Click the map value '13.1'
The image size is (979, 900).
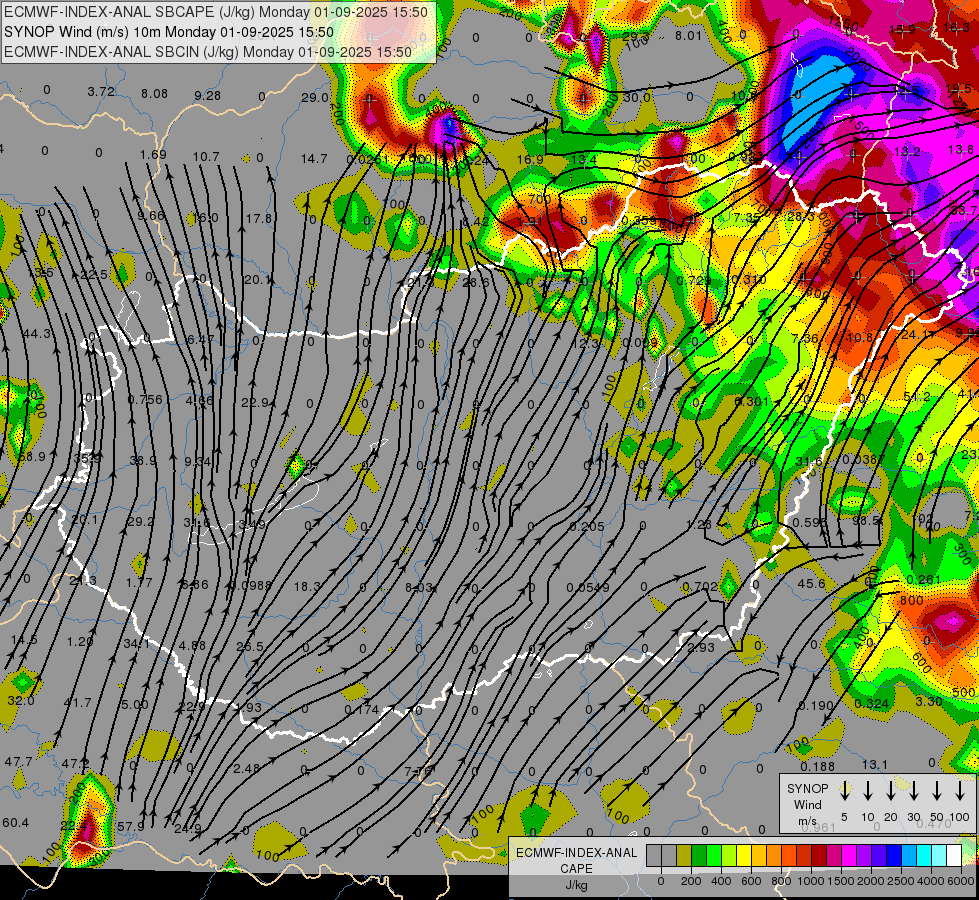(x=875, y=764)
